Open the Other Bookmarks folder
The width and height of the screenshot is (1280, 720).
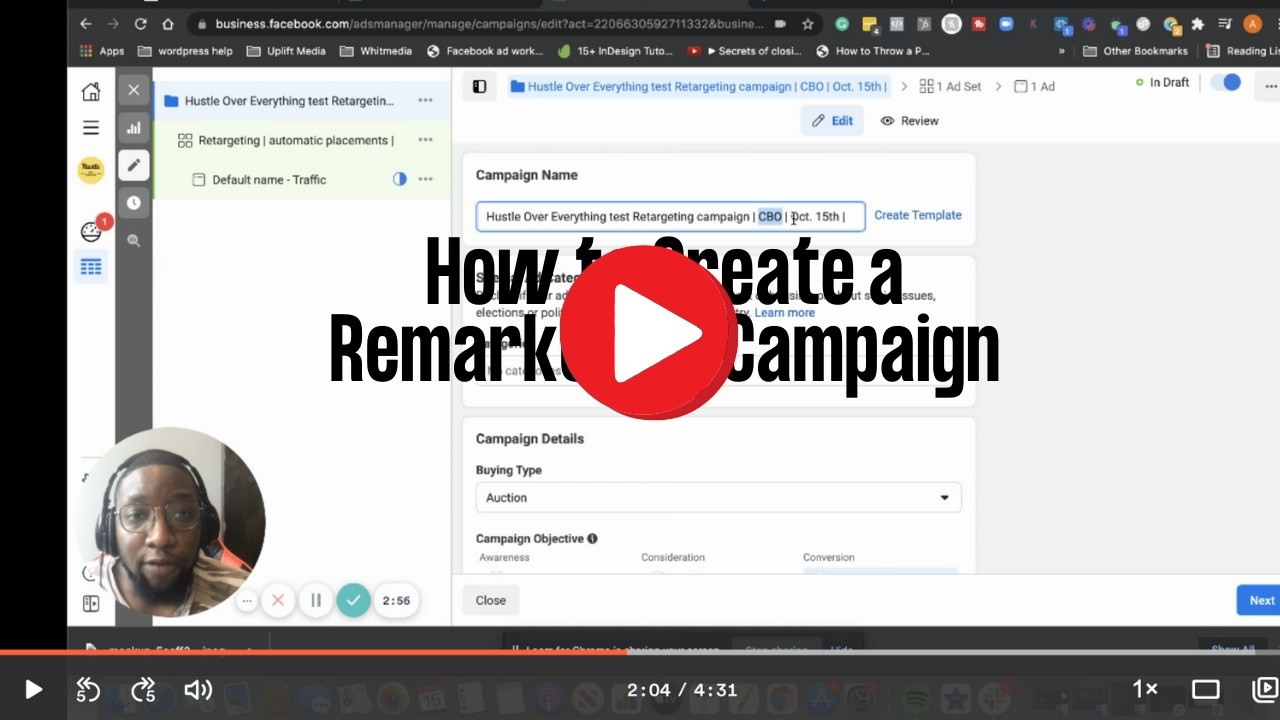(x=1135, y=51)
